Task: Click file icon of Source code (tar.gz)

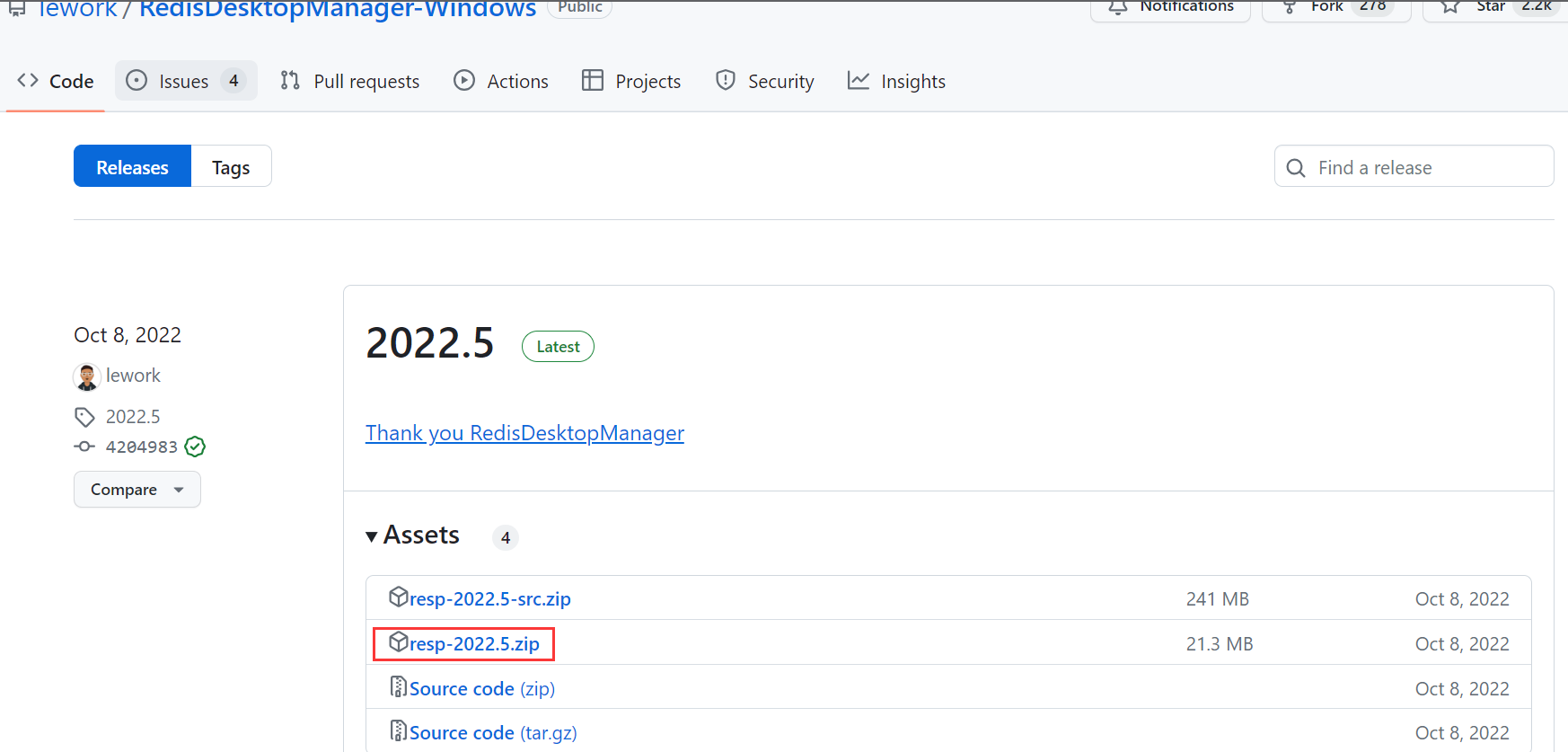Action: [398, 731]
